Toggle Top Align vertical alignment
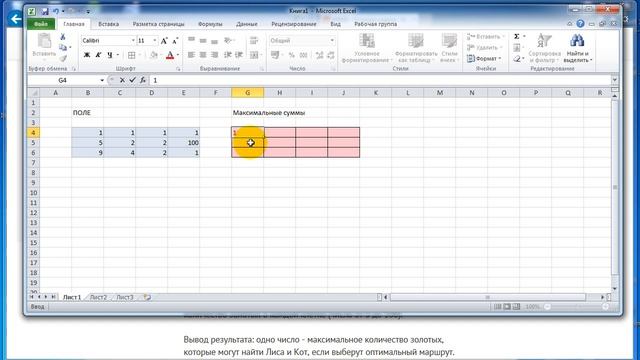The image size is (640, 360). [191, 40]
